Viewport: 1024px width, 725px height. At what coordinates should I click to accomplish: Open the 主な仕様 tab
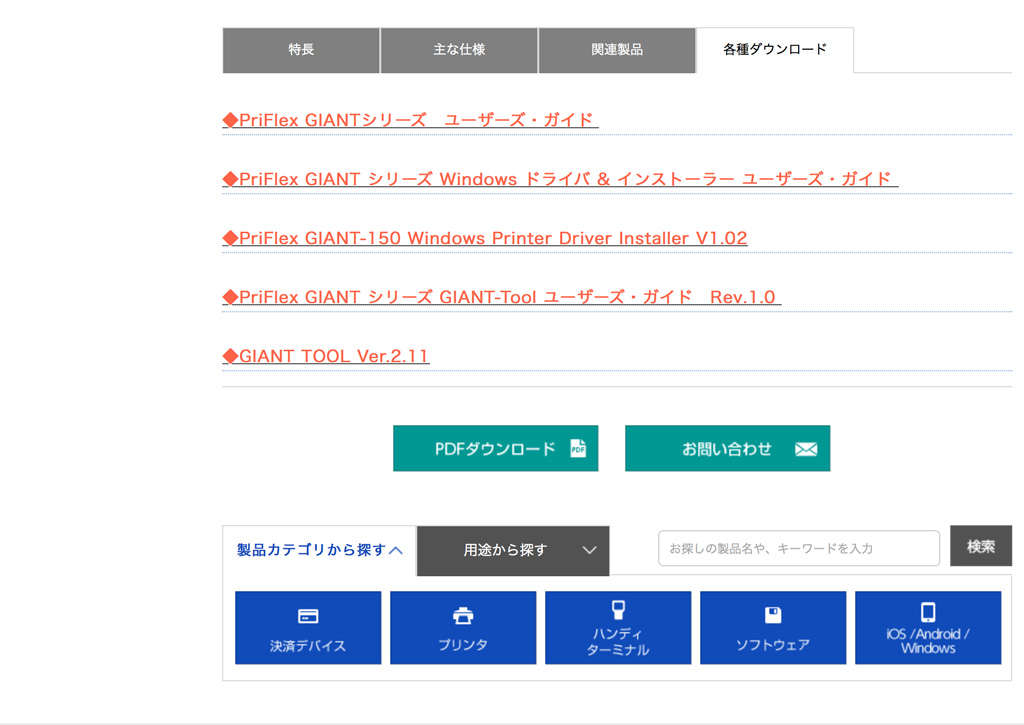(458, 50)
